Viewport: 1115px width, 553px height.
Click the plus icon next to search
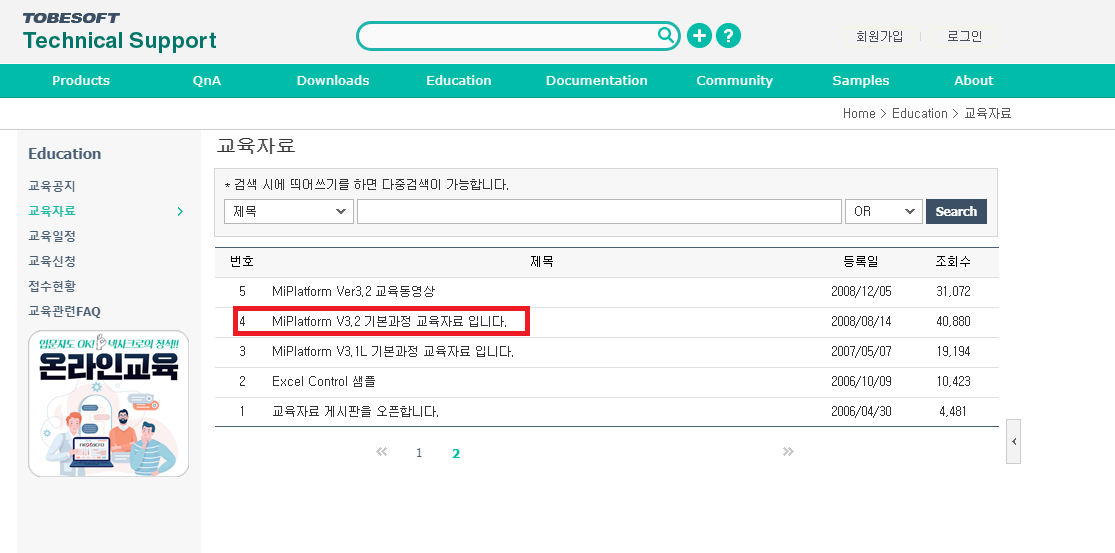click(x=699, y=36)
